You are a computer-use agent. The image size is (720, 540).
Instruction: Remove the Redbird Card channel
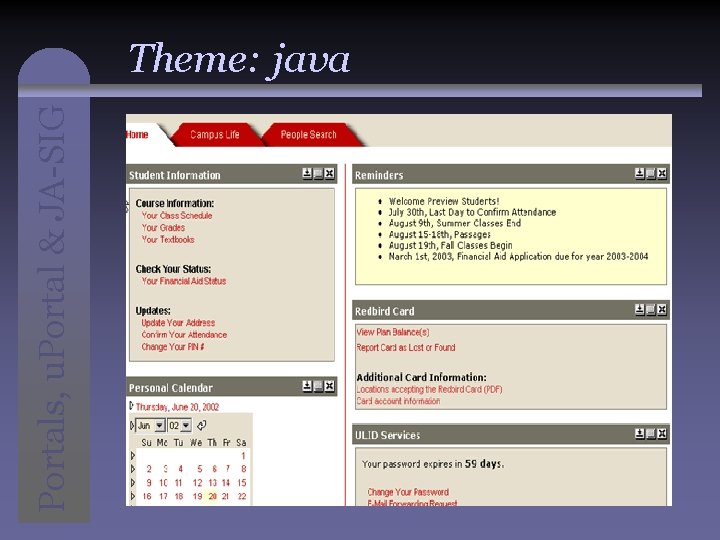tap(662, 309)
